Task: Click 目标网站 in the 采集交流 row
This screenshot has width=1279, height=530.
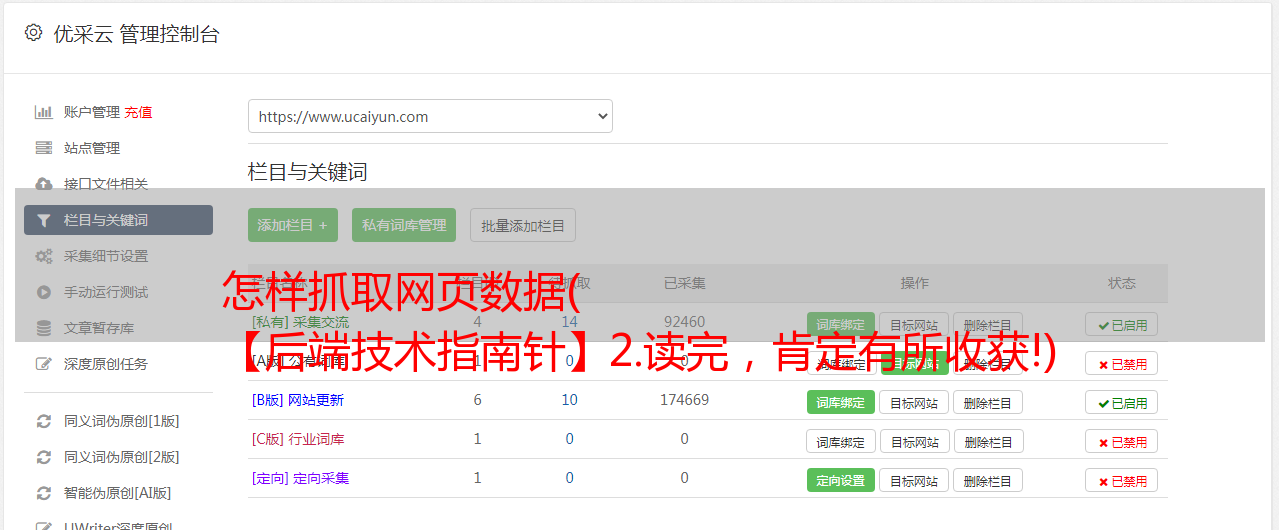Action: (x=914, y=324)
